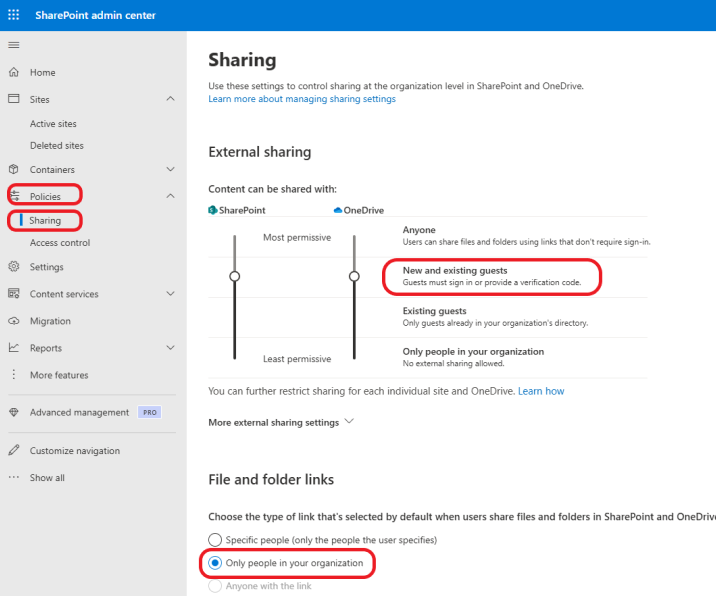The height and width of the screenshot is (596, 716).
Task: Open More features in navigation
Action: (x=59, y=375)
